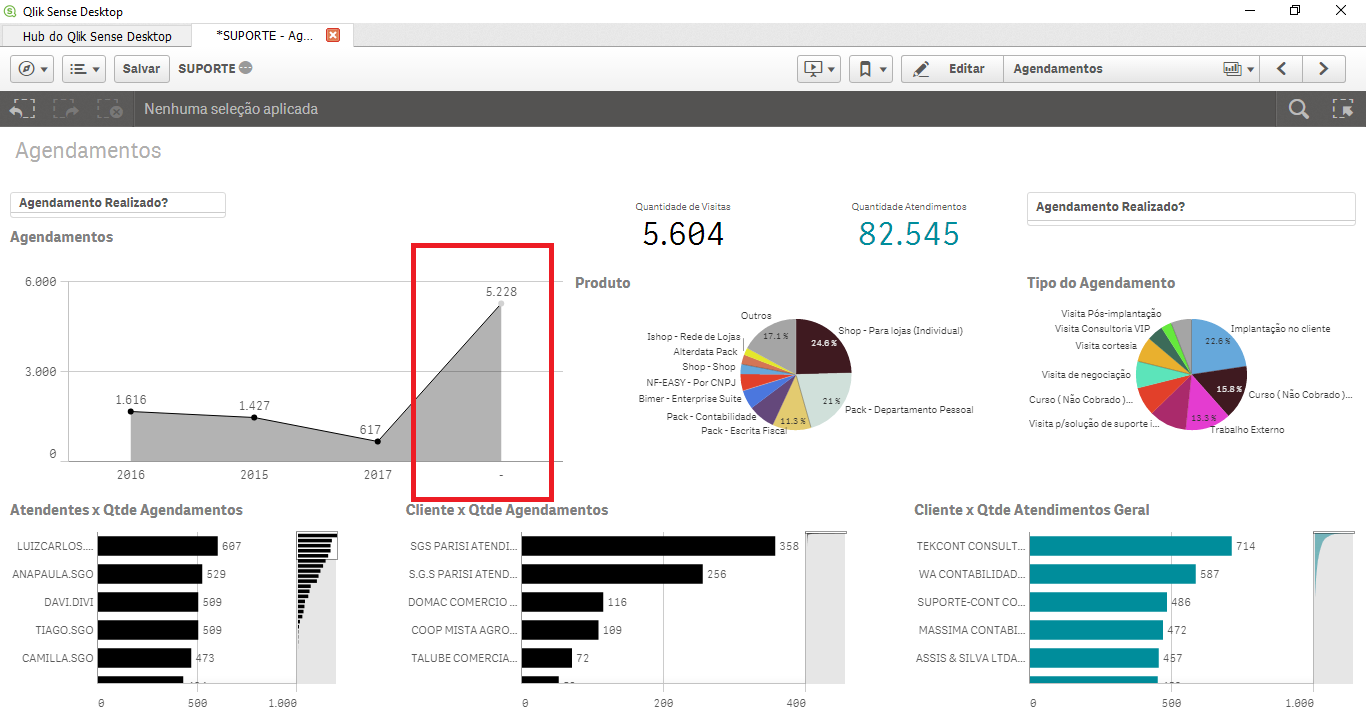Select the DAVI.DIVI bar
Image resolution: width=1366 pixels, height=726 pixels.
147,602
